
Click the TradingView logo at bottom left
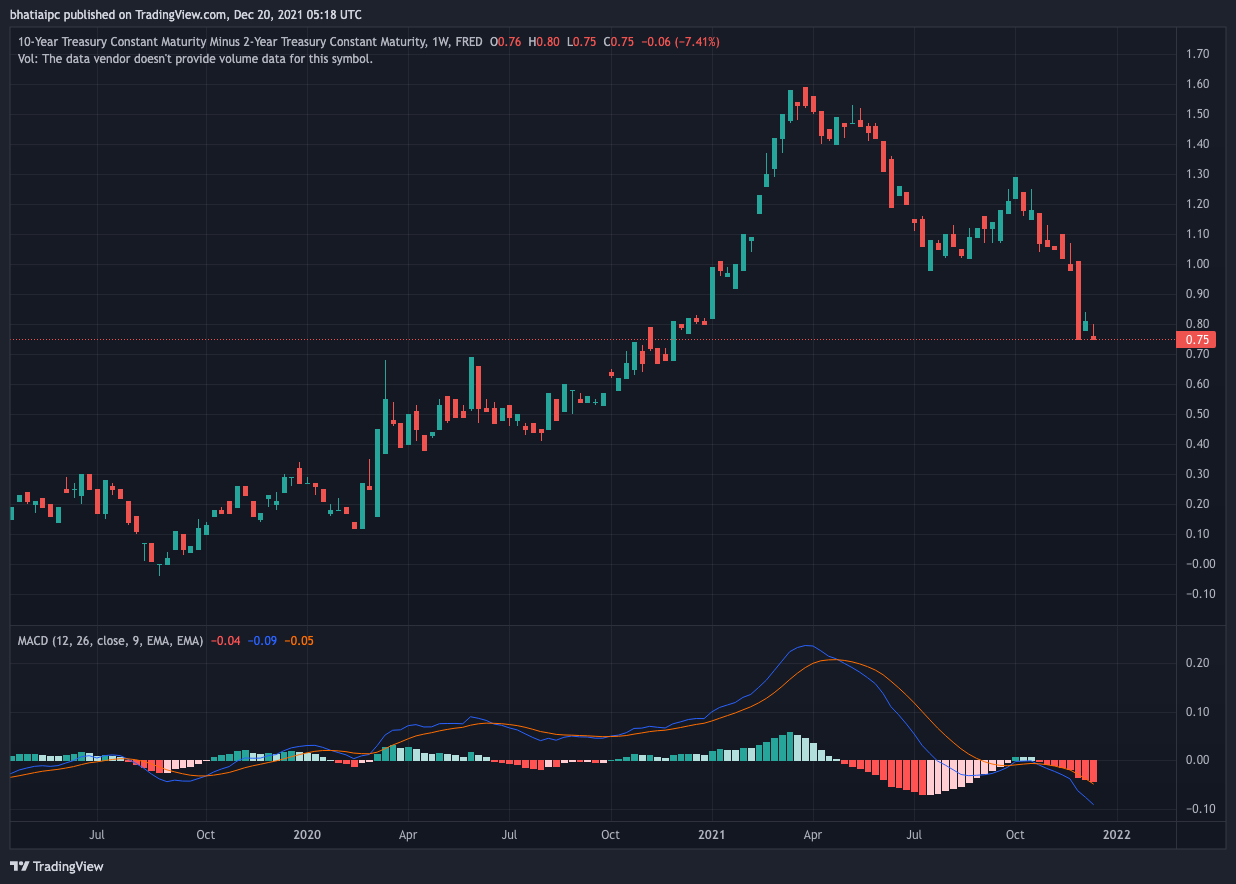tap(57, 866)
